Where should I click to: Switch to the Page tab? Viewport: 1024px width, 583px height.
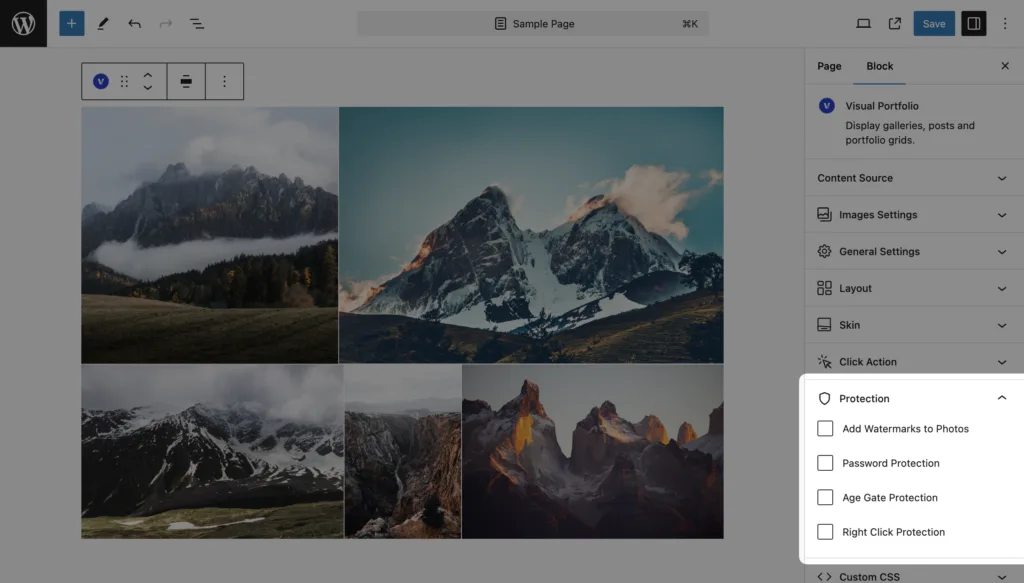829,66
